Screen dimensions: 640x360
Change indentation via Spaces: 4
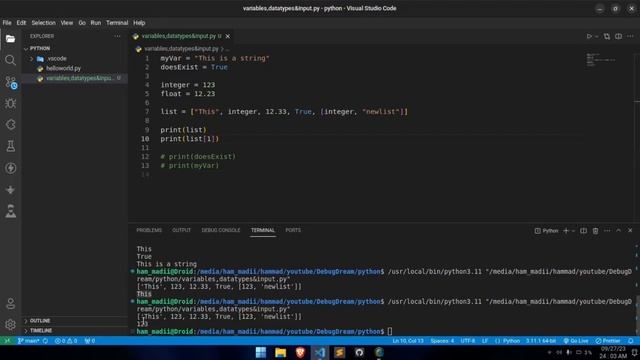[442, 341]
